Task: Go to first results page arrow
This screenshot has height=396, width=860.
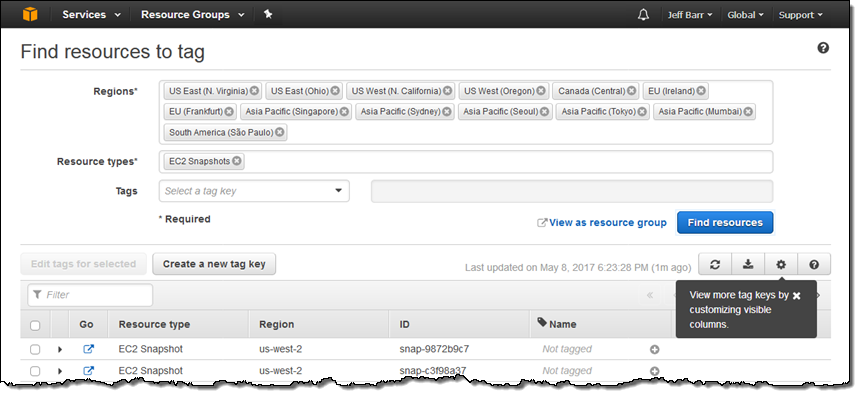Action: tap(650, 295)
